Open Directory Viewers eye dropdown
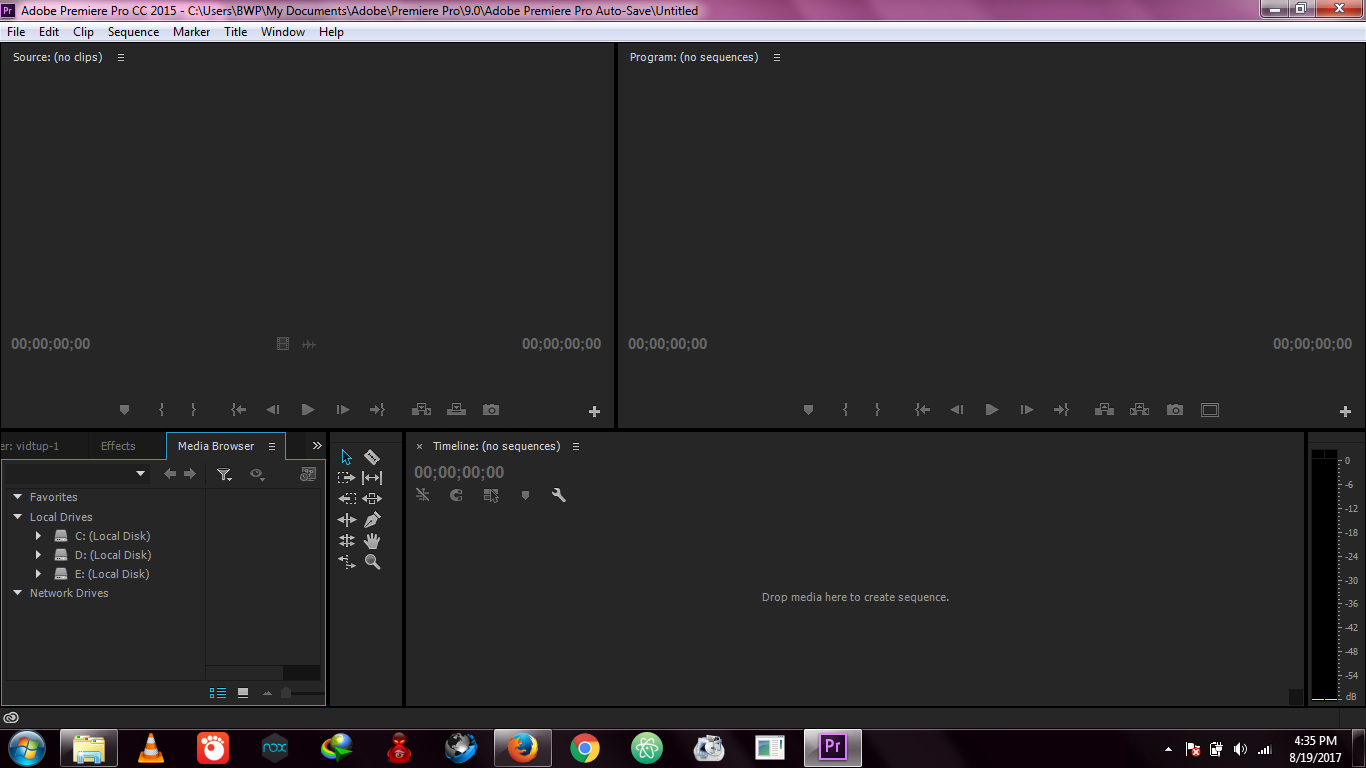The image size is (1366, 768). point(257,475)
